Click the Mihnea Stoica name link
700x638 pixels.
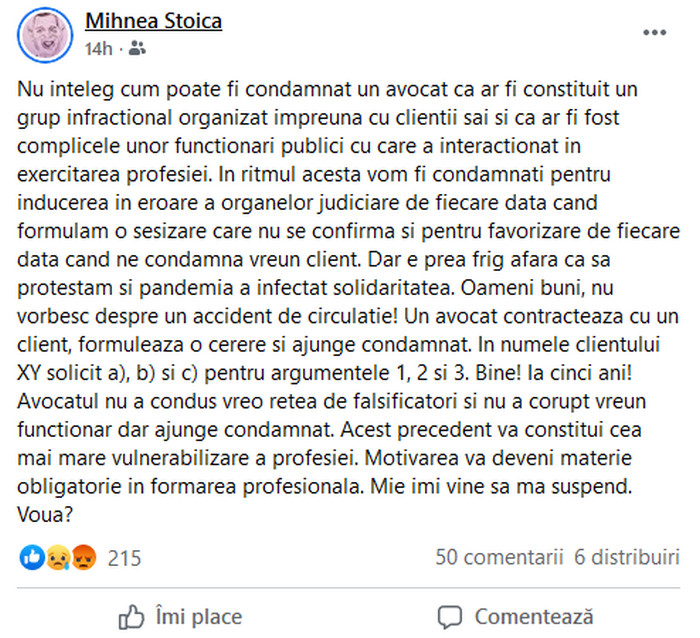[153, 21]
